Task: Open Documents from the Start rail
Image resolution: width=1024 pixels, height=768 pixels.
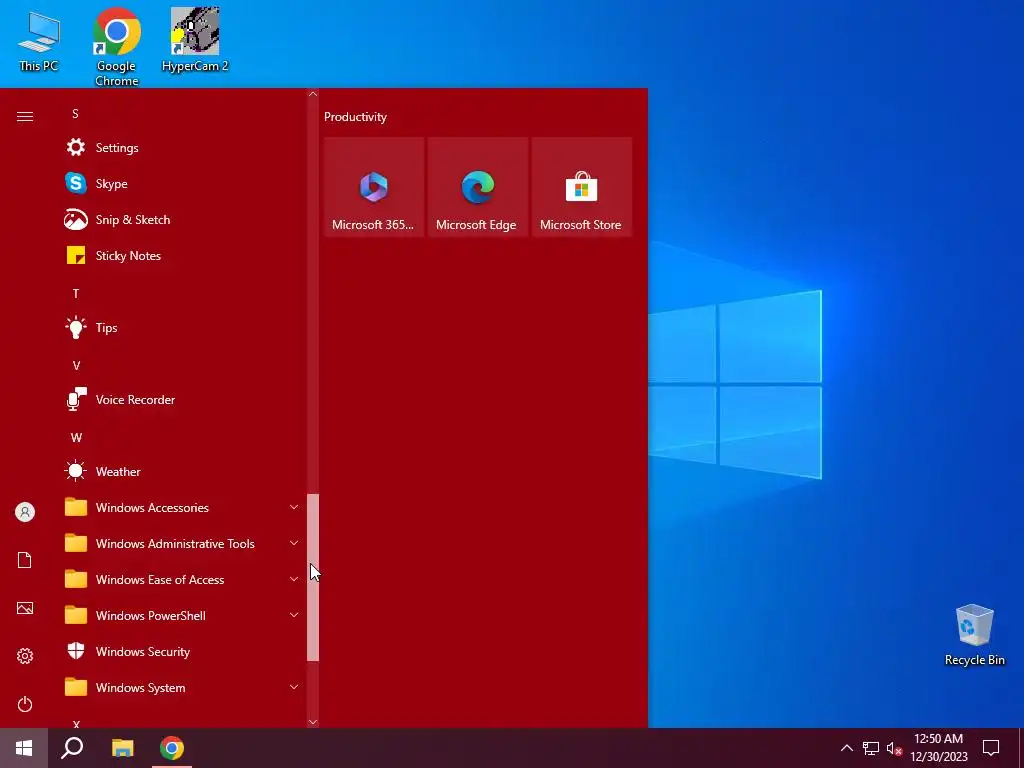Action: click(25, 560)
